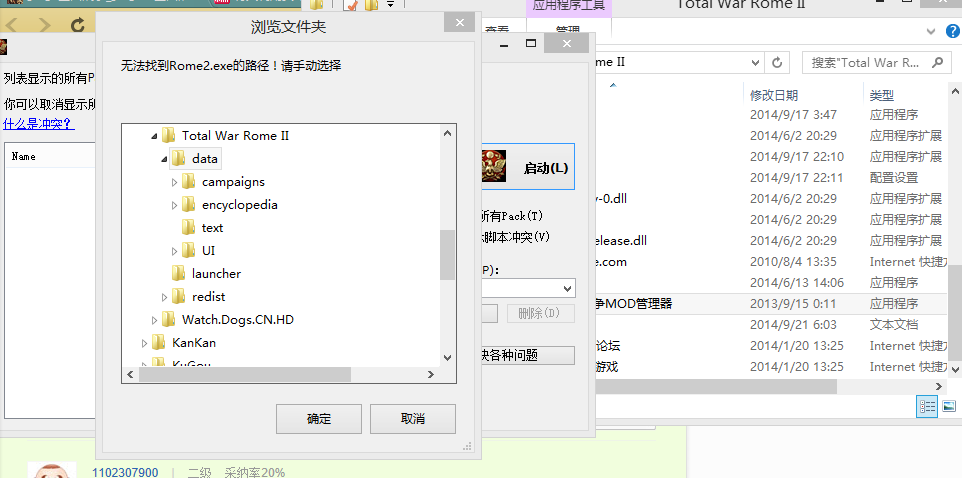
Task: Sort by 修改日期 column header
Action: click(x=774, y=95)
